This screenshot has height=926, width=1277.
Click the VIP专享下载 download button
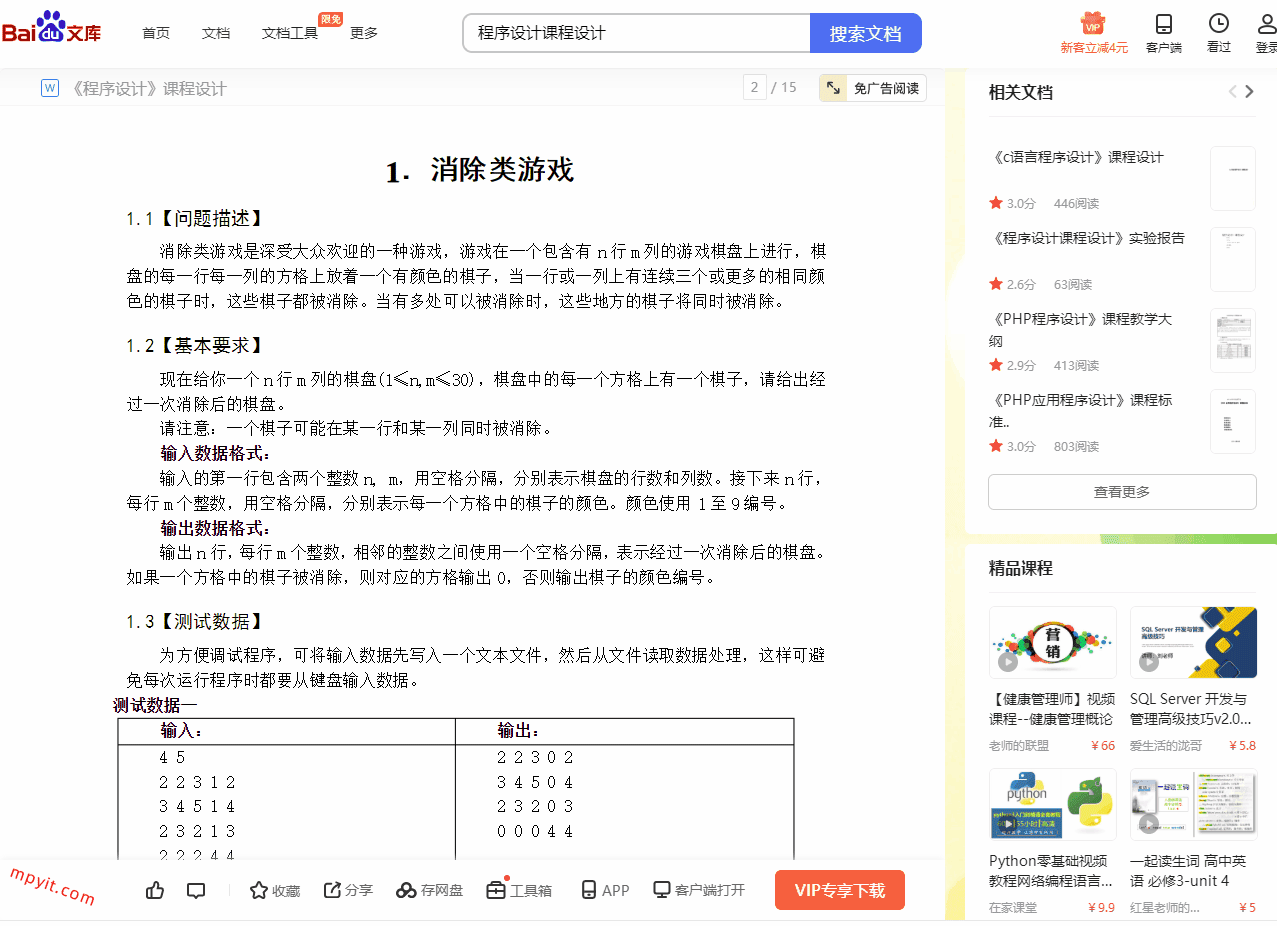839,890
